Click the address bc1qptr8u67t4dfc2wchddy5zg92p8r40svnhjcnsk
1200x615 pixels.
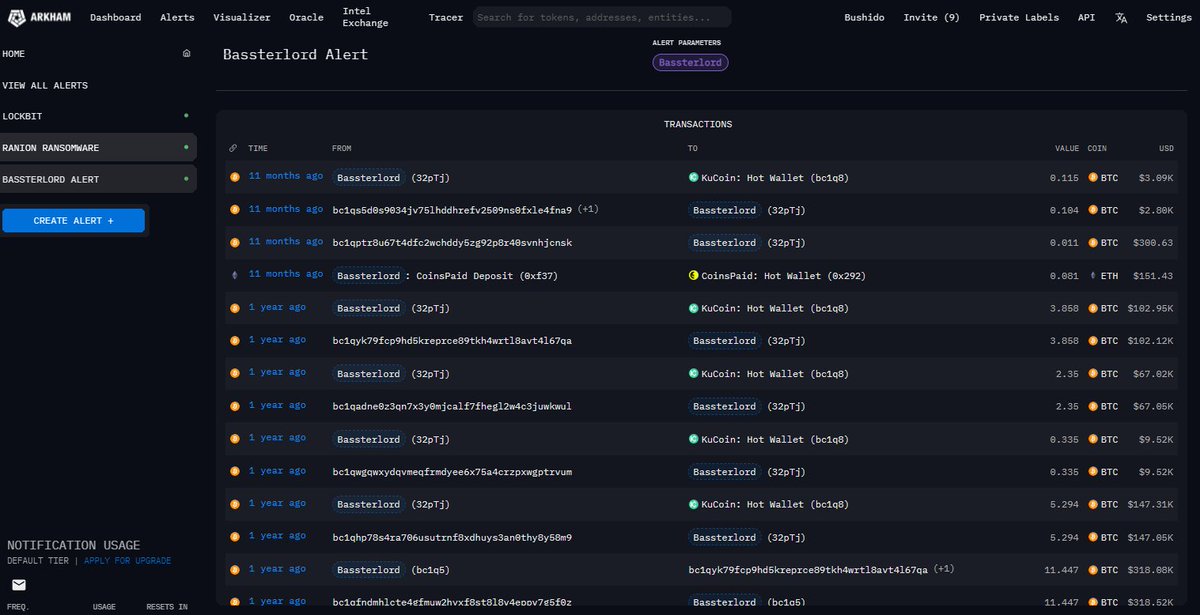point(452,242)
